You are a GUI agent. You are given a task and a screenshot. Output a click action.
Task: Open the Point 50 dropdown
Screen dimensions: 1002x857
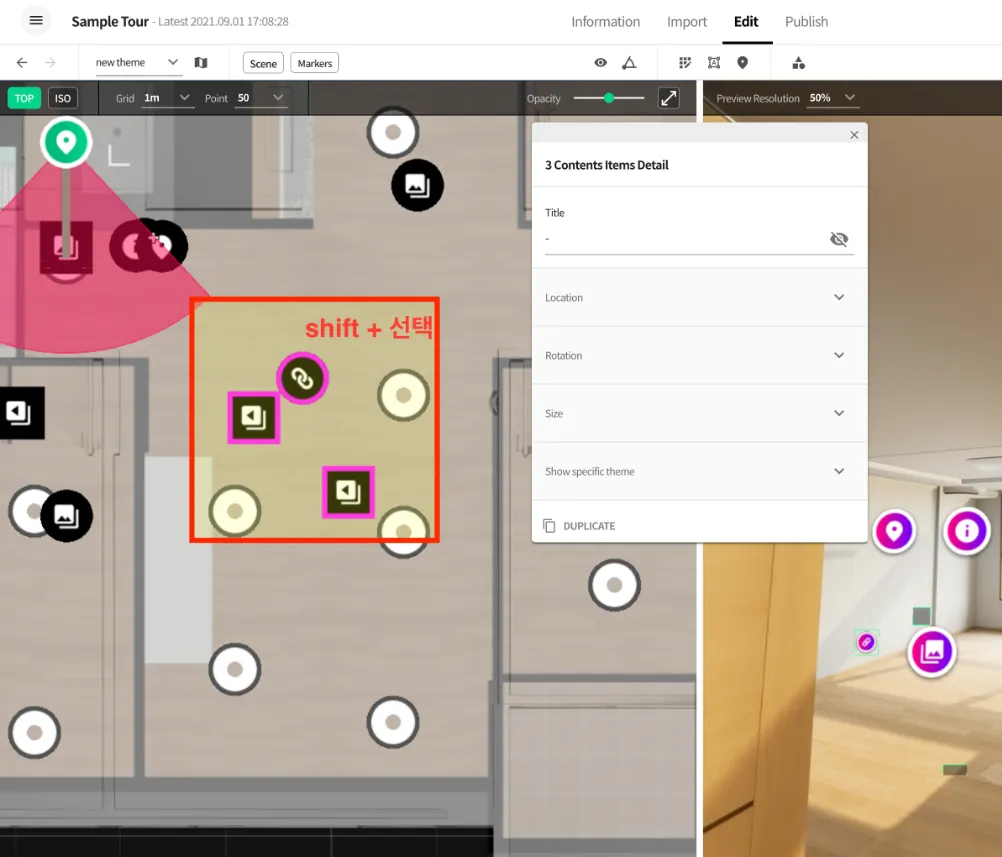coord(260,98)
